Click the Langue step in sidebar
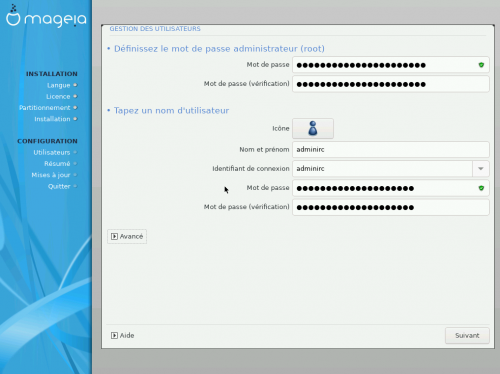The height and width of the screenshot is (374, 500). (x=62, y=85)
